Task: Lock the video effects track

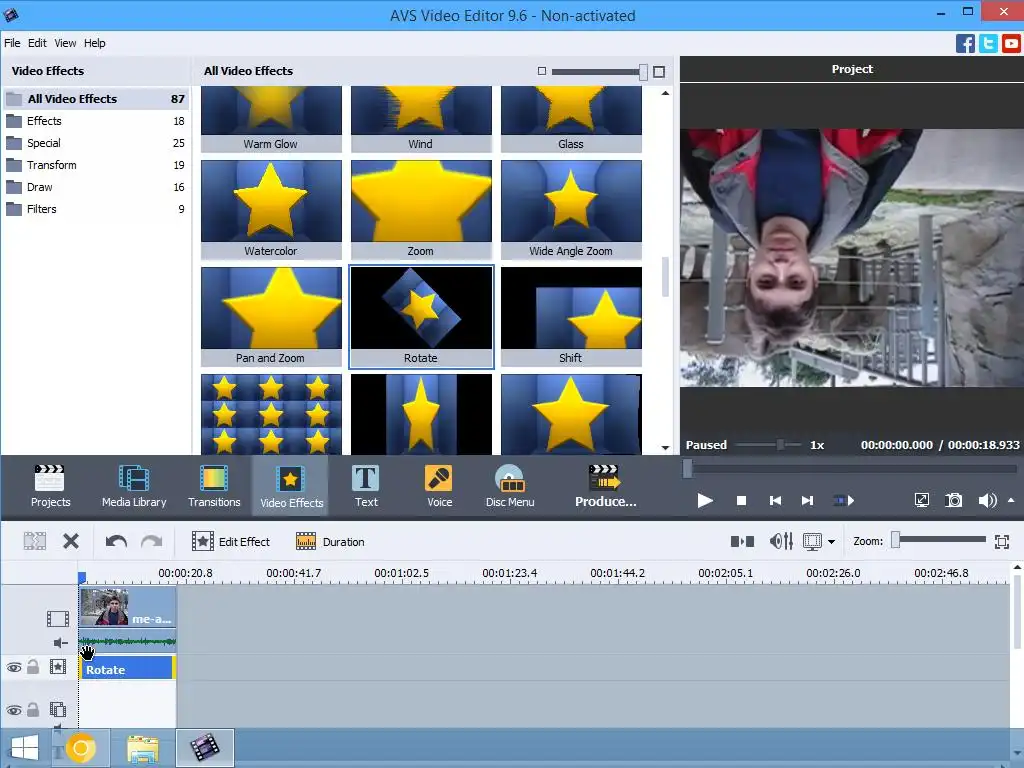Action: point(33,667)
